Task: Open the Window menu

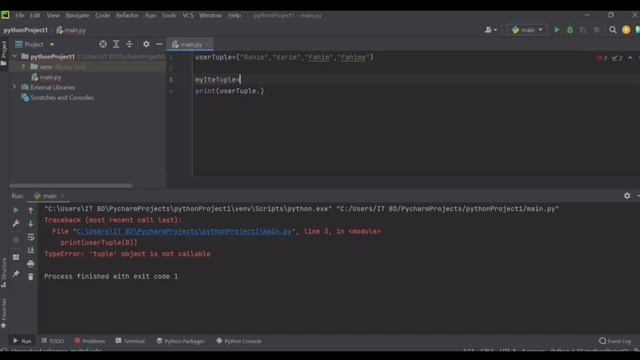Action: pyautogui.click(x=210, y=16)
